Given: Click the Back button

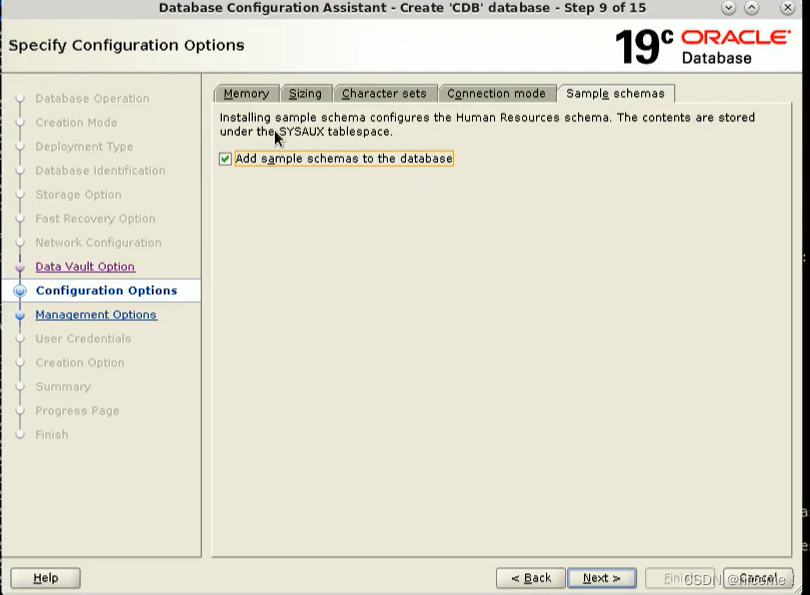Looking at the screenshot, I should point(530,577).
